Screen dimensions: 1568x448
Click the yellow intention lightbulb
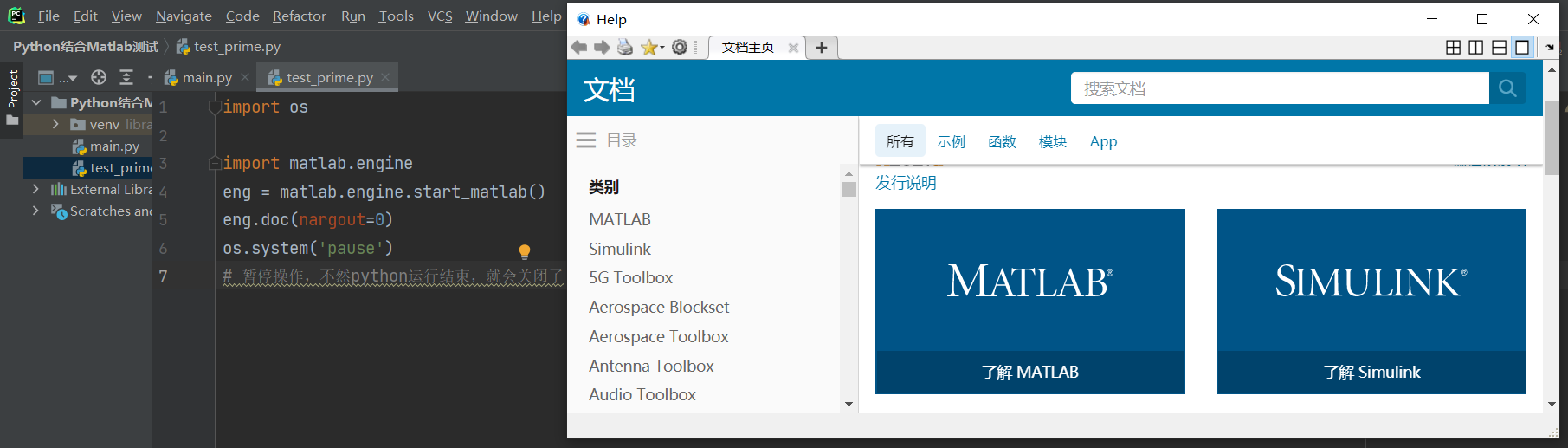coord(524,251)
